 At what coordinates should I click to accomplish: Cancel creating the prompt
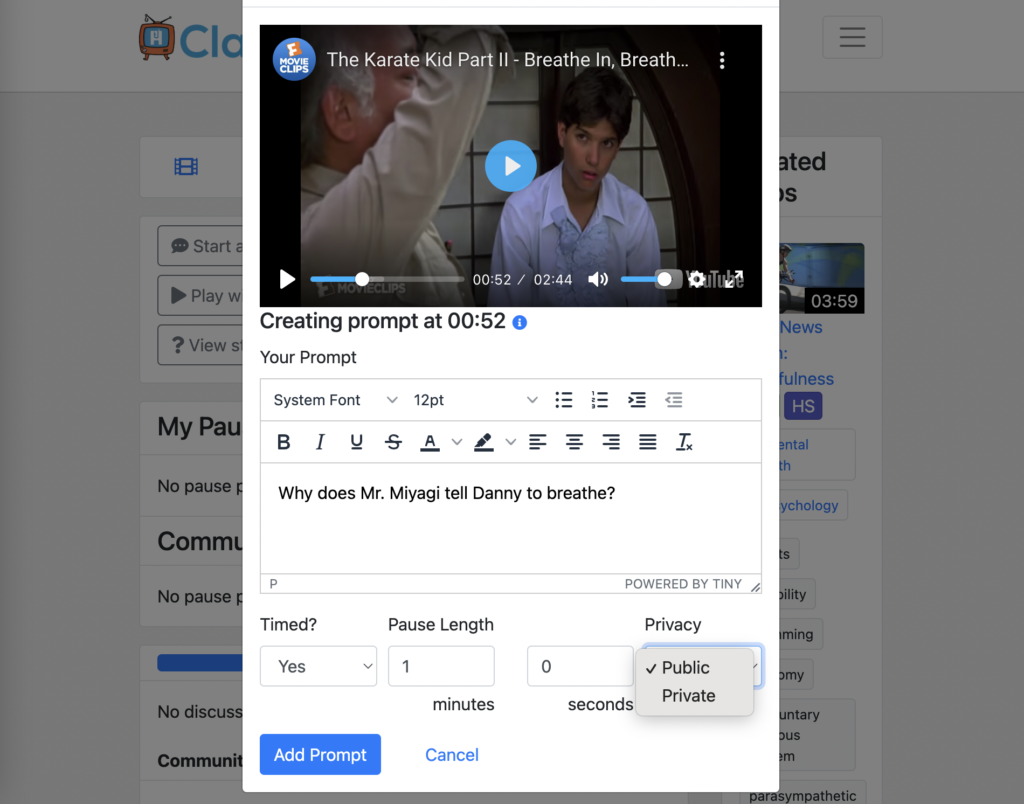click(x=452, y=755)
